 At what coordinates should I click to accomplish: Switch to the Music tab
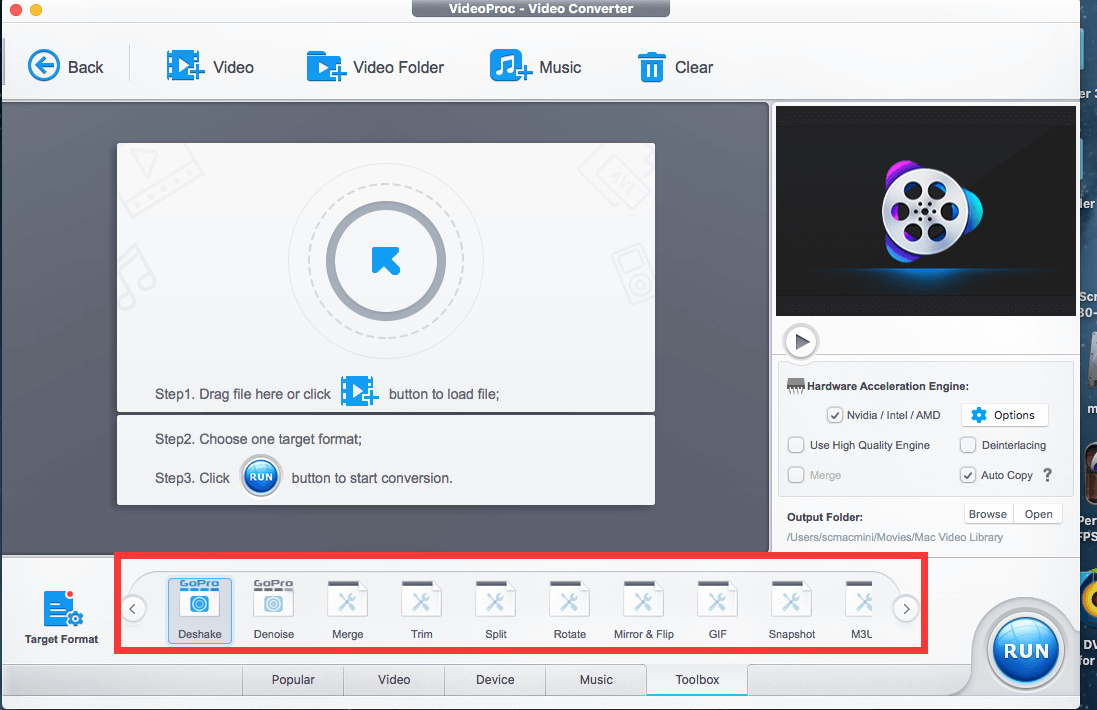(596, 680)
